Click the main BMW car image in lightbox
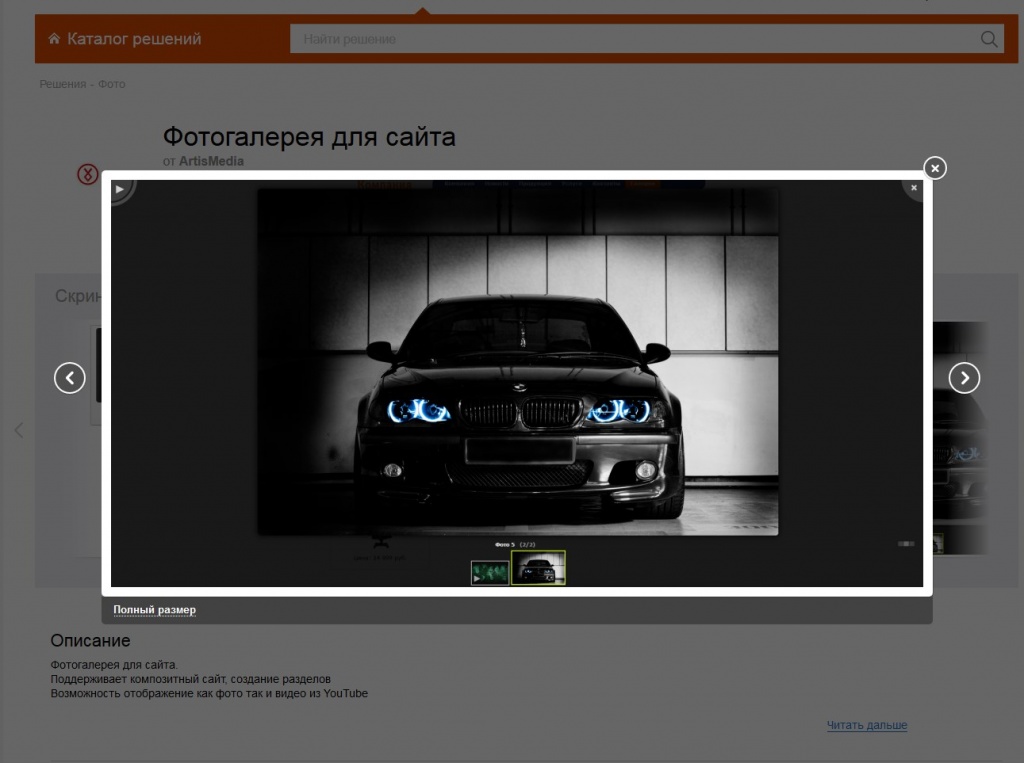This screenshot has width=1024, height=763. tap(518, 363)
